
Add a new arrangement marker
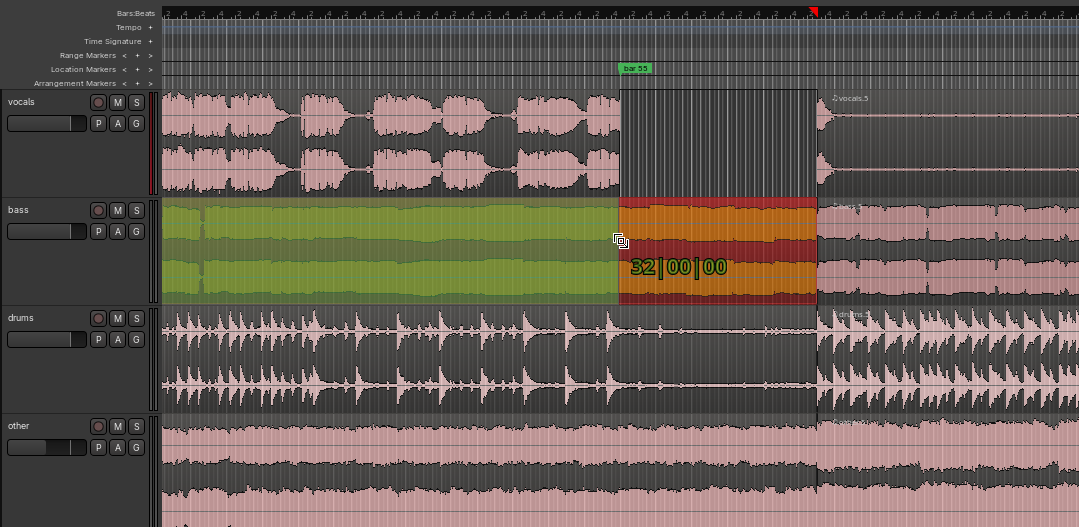[x=137, y=83]
